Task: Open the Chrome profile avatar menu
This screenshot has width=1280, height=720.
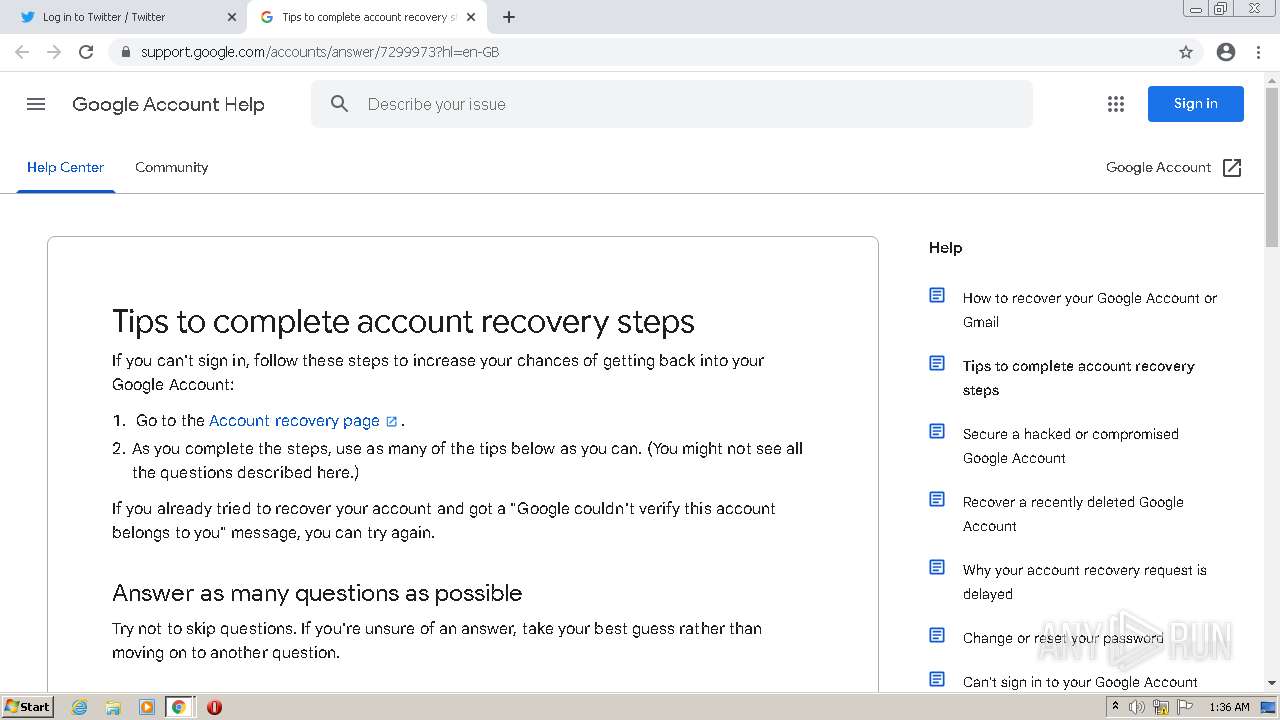Action: tap(1226, 52)
